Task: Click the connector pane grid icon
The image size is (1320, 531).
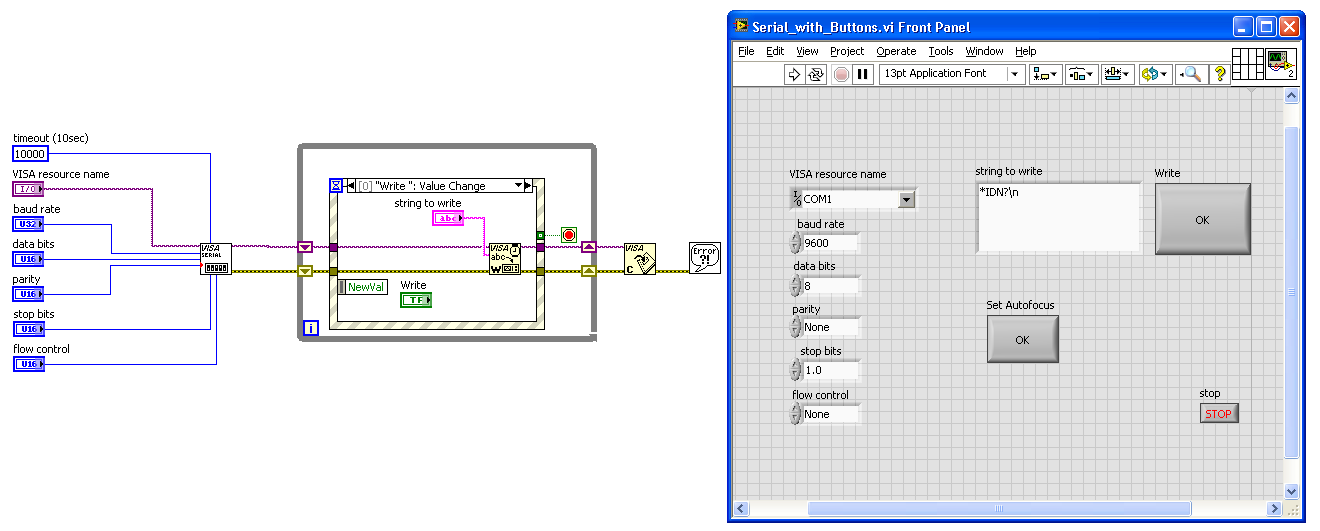Action: [x=1248, y=65]
